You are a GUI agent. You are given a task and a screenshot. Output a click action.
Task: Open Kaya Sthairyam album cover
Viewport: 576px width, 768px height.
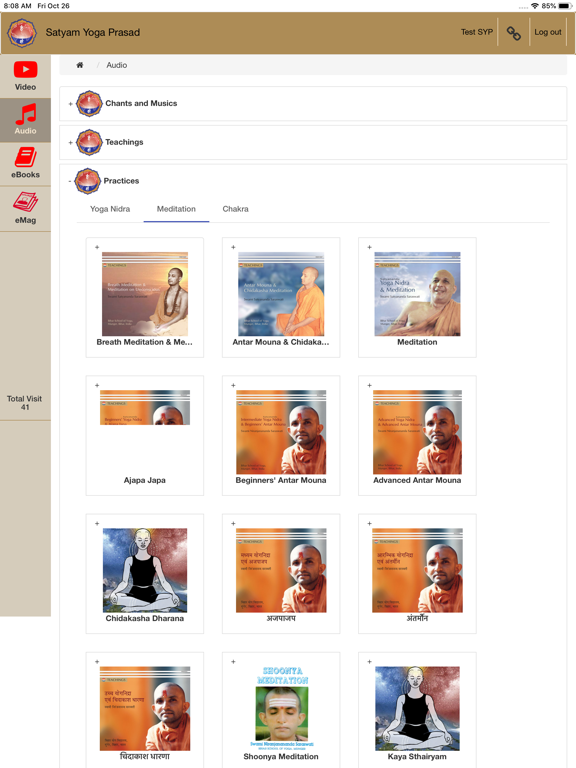[x=417, y=708]
